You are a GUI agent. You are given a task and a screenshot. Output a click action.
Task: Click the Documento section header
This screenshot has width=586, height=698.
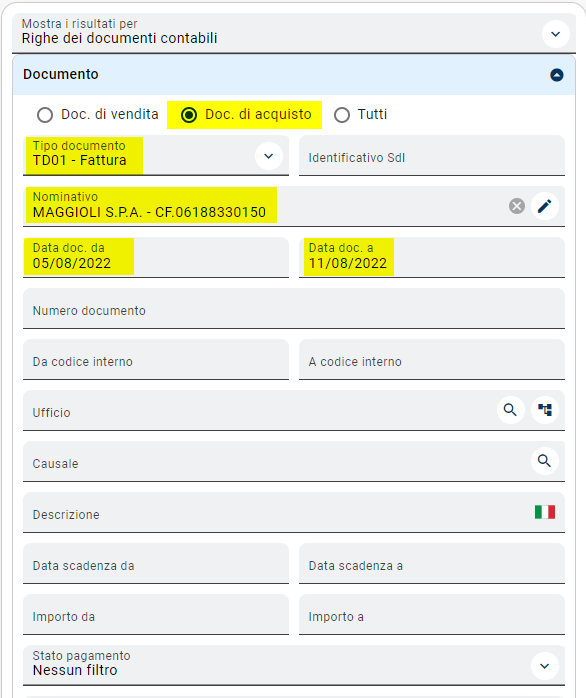tap(294, 75)
